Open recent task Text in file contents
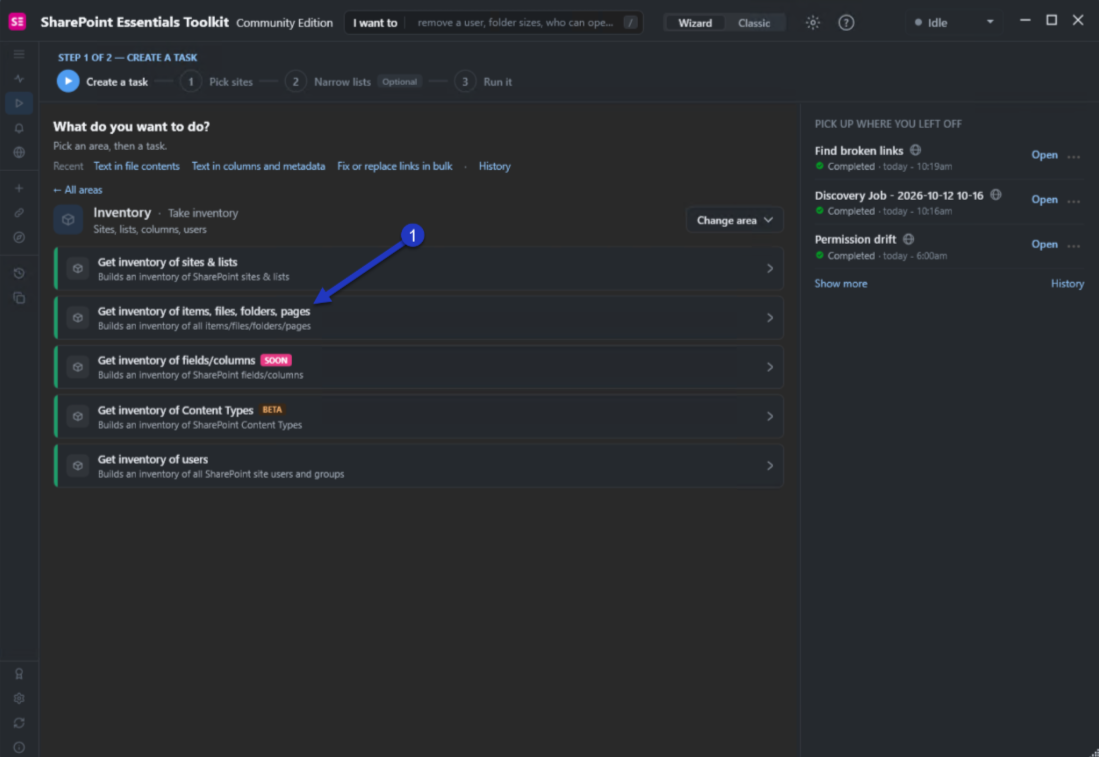Screen dimensions: 1099x757 click(x=137, y=166)
